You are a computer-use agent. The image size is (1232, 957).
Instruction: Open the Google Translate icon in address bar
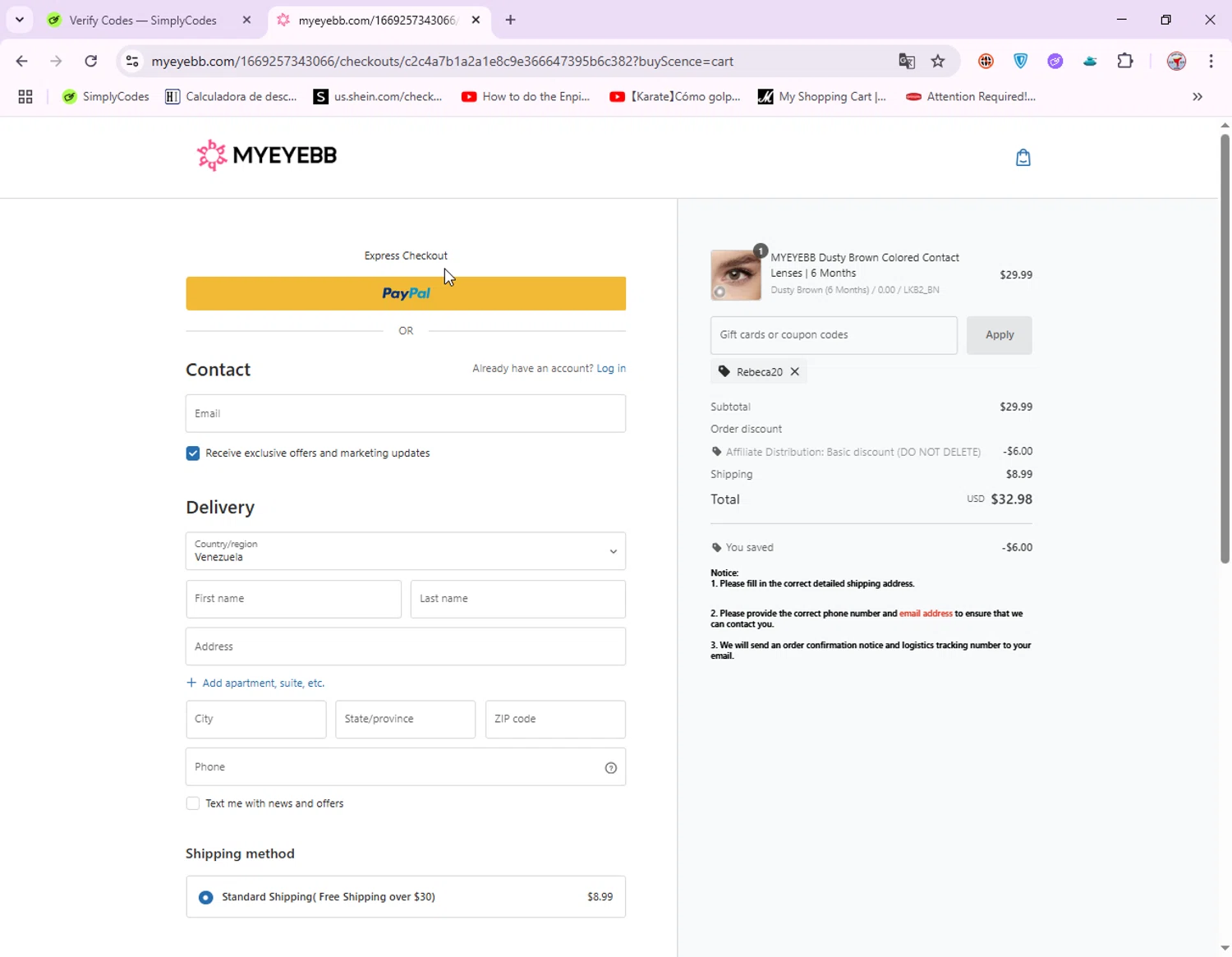coord(907,62)
